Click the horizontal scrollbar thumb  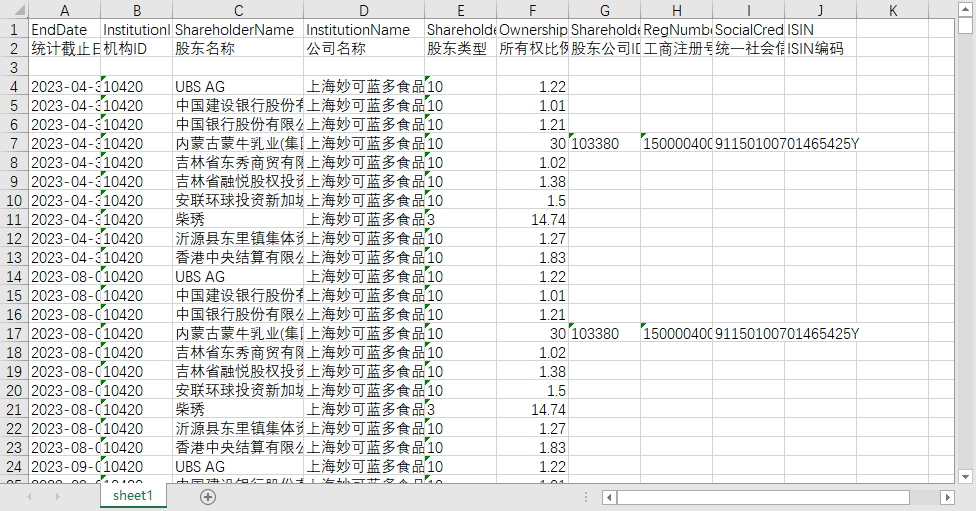click(763, 497)
